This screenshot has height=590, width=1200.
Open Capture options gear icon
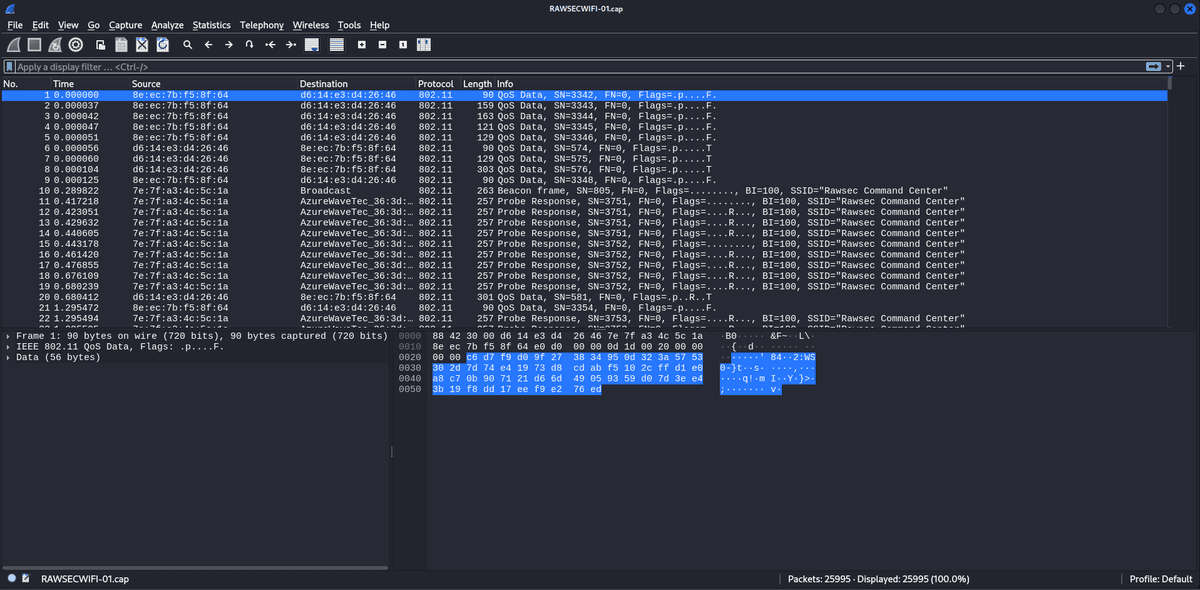(76, 45)
